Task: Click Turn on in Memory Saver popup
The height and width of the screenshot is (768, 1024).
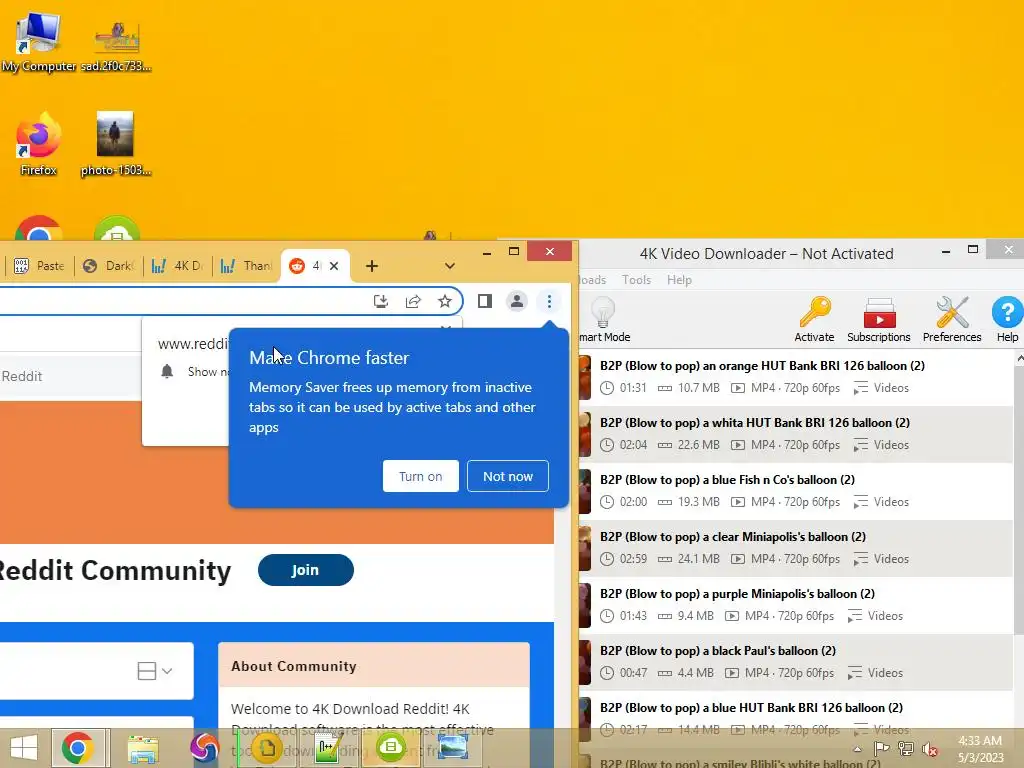Action: pos(421,476)
